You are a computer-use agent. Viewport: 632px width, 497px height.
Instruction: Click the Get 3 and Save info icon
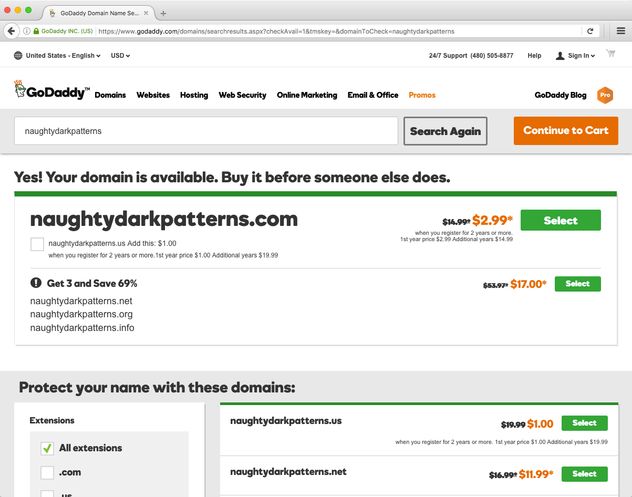pyautogui.click(x=36, y=283)
